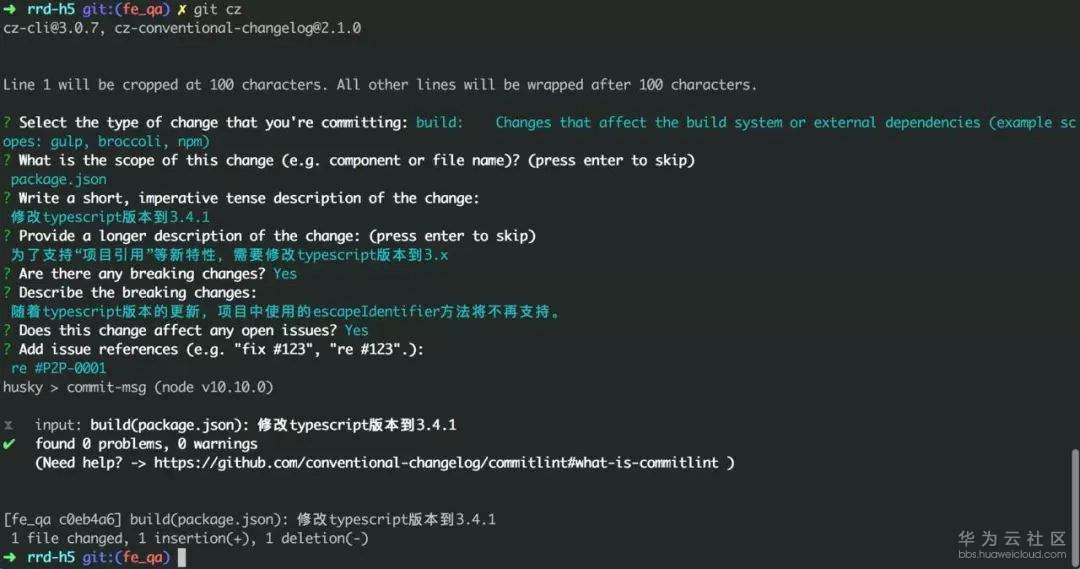
Task: Click the green check mark beside found 0 problems
Action: pos(9,443)
